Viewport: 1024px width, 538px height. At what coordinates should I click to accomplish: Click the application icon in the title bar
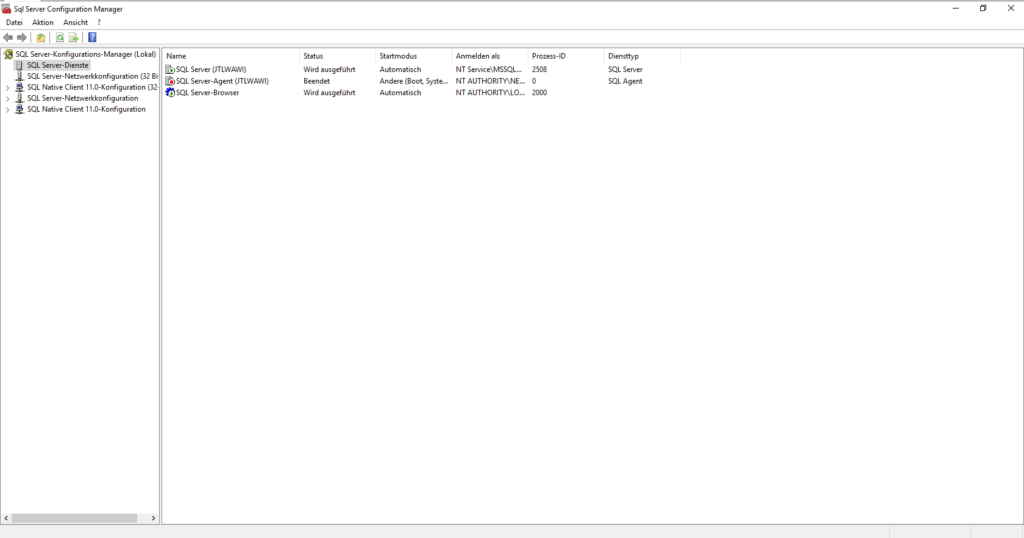point(7,8)
